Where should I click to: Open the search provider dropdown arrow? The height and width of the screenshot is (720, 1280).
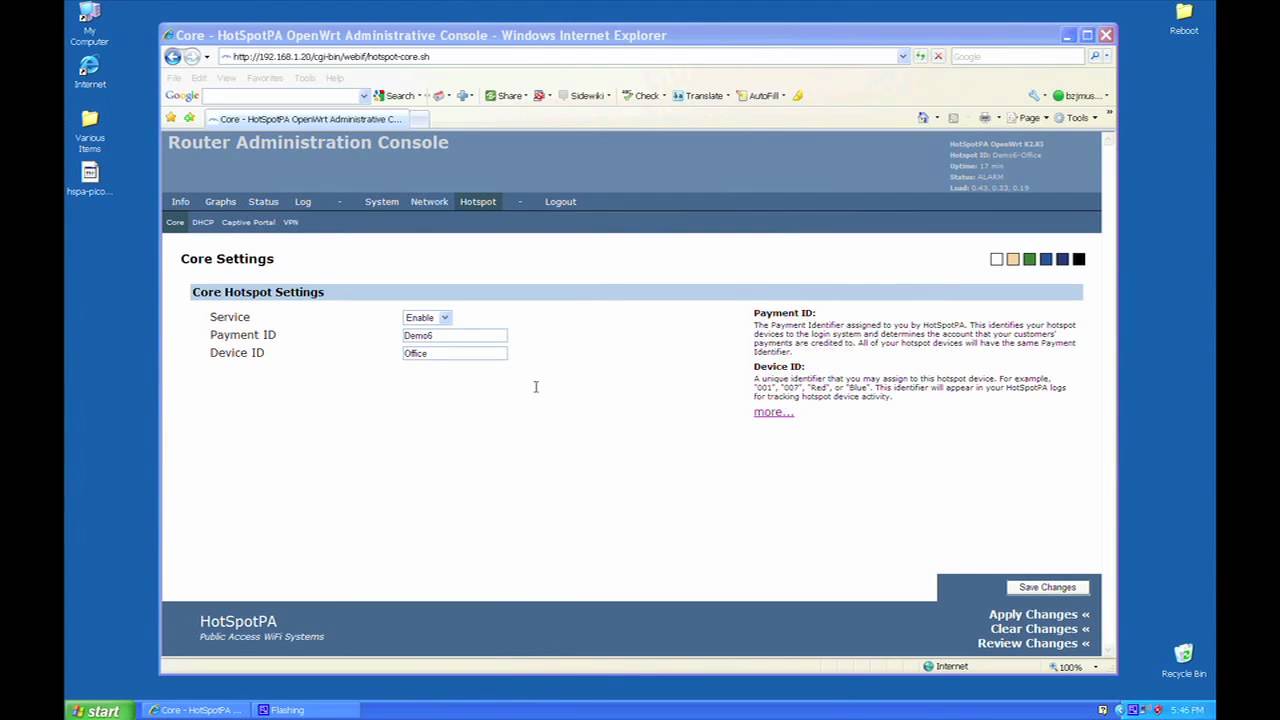[1107, 56]
